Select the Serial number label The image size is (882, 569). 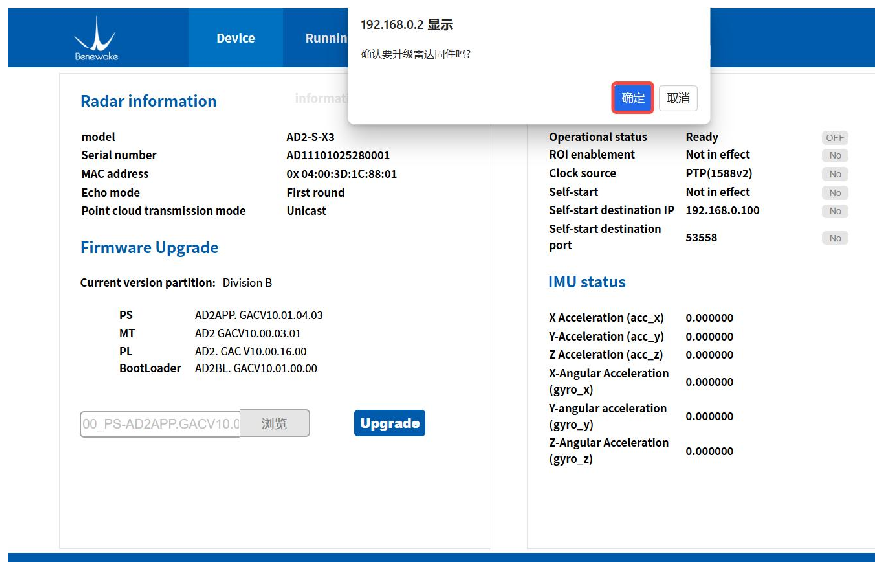tap(119, 155)
